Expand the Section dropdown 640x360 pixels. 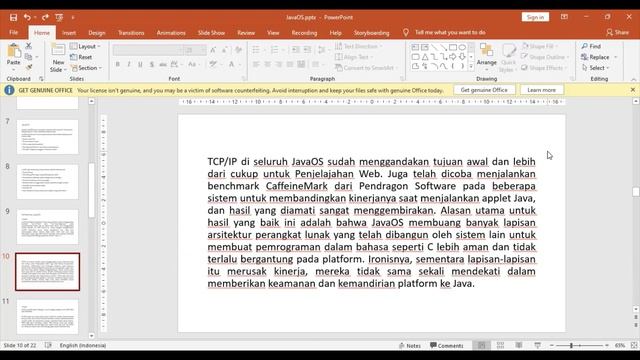click(x=86, y=68)
